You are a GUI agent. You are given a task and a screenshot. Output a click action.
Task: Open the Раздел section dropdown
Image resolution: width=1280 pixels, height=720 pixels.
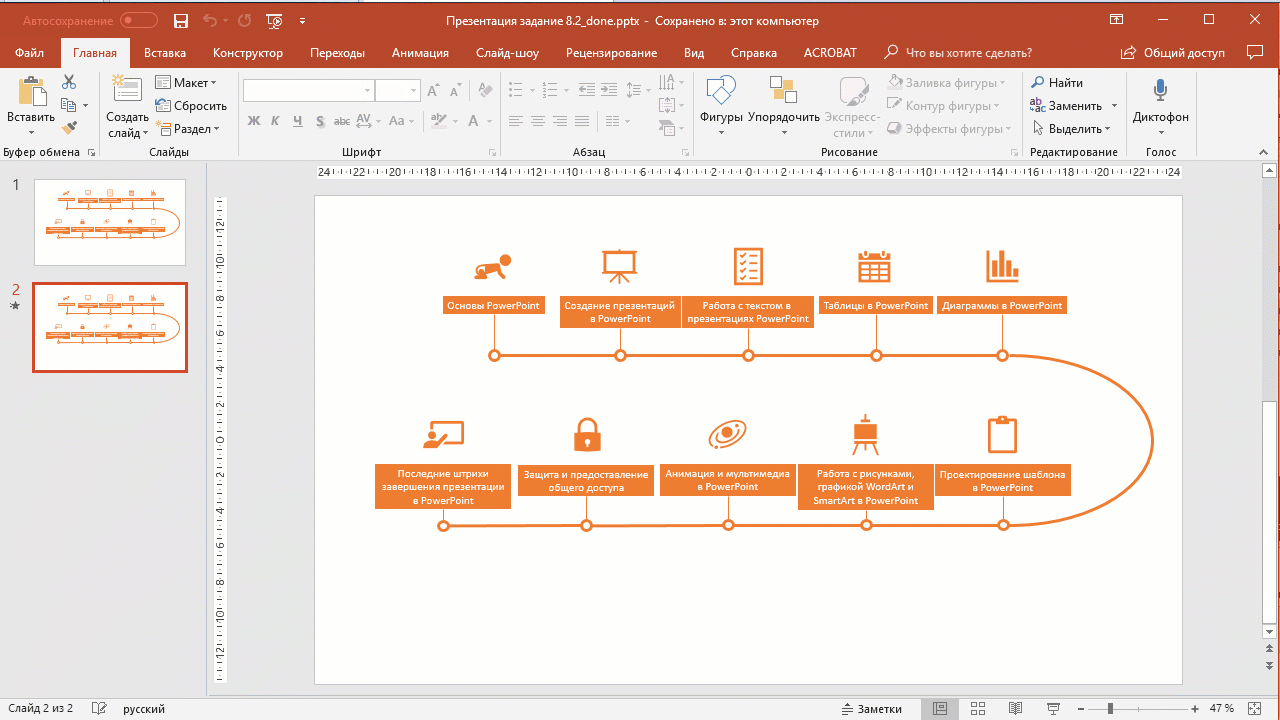[188, 129]
